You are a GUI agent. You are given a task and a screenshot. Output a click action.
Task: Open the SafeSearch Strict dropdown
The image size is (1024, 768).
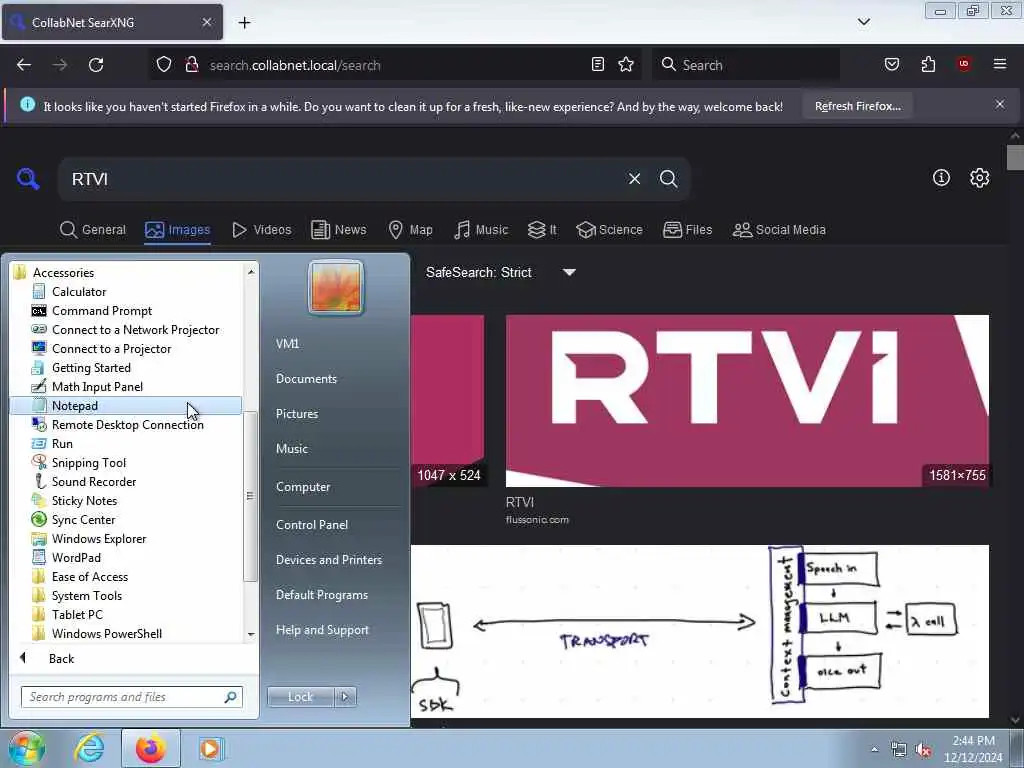click(502, 272)
